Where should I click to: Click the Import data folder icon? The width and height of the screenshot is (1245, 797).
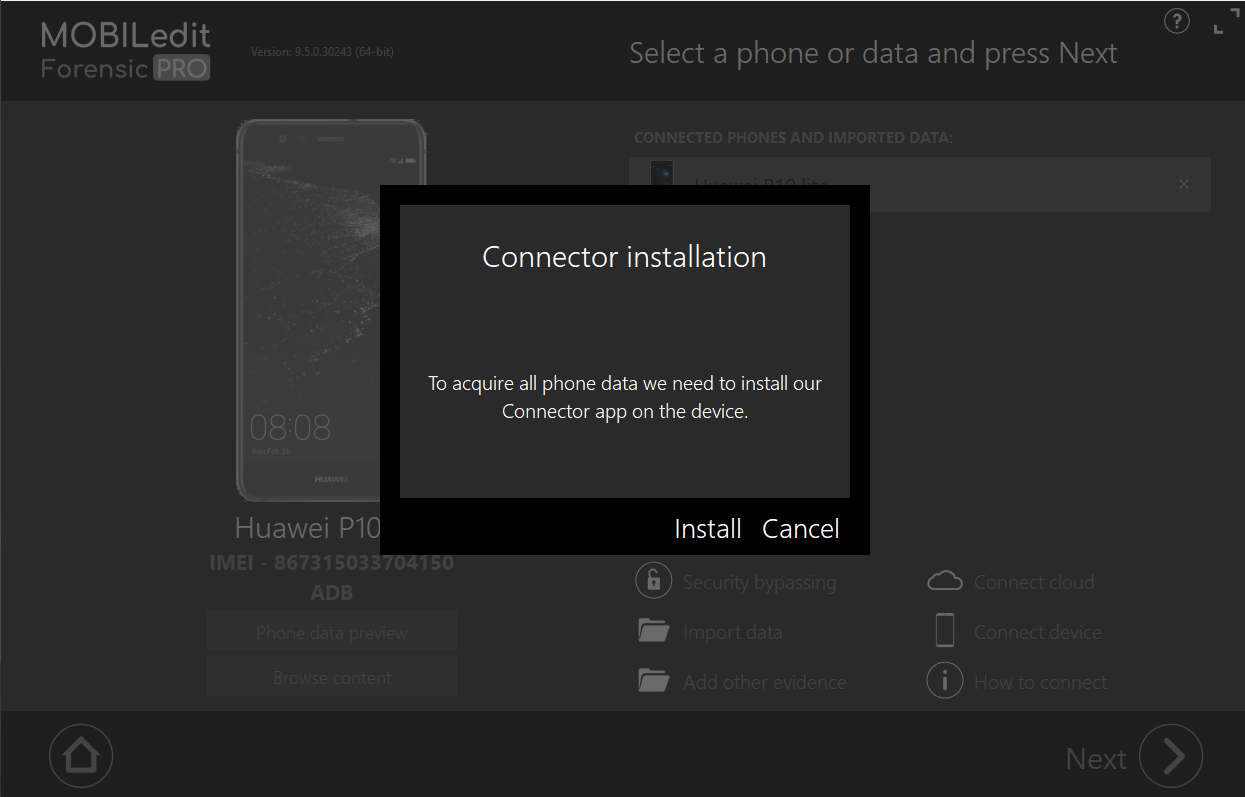pos(653,631)
